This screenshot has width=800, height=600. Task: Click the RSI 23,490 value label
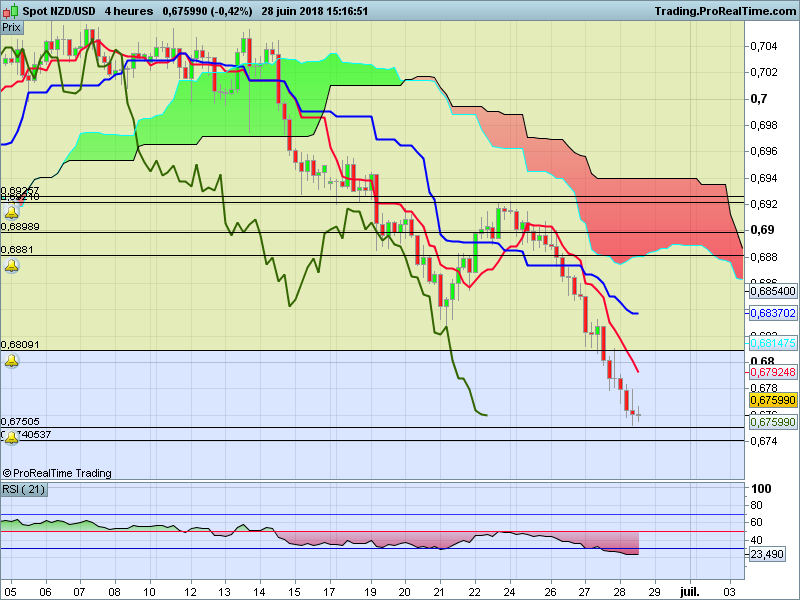coord(767,554)
